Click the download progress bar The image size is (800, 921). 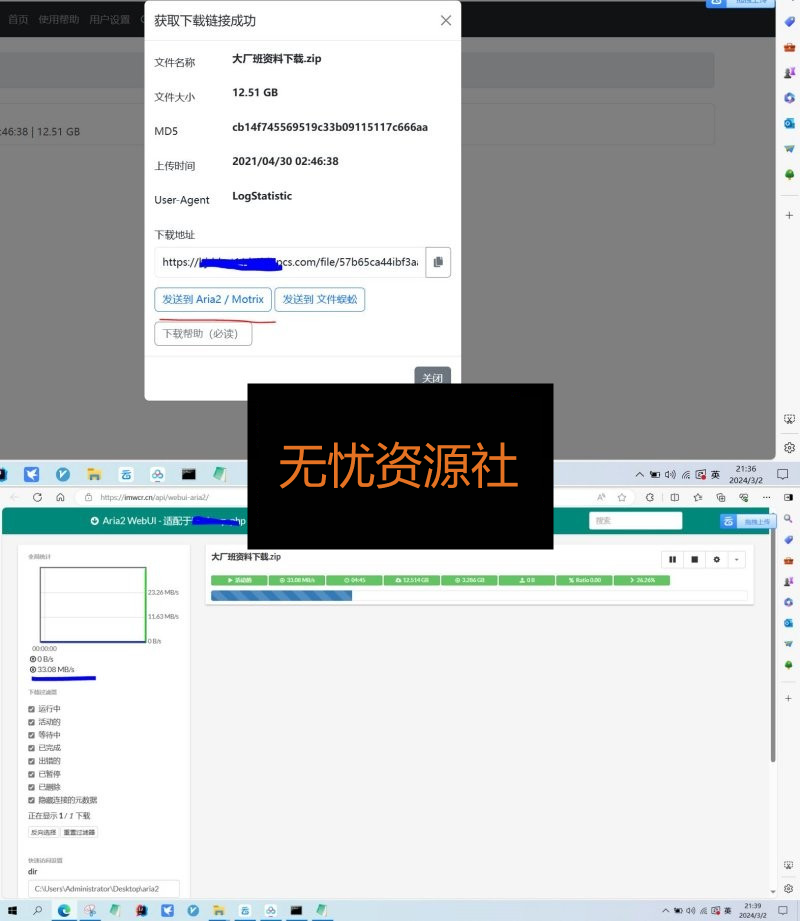pos(478,596)
